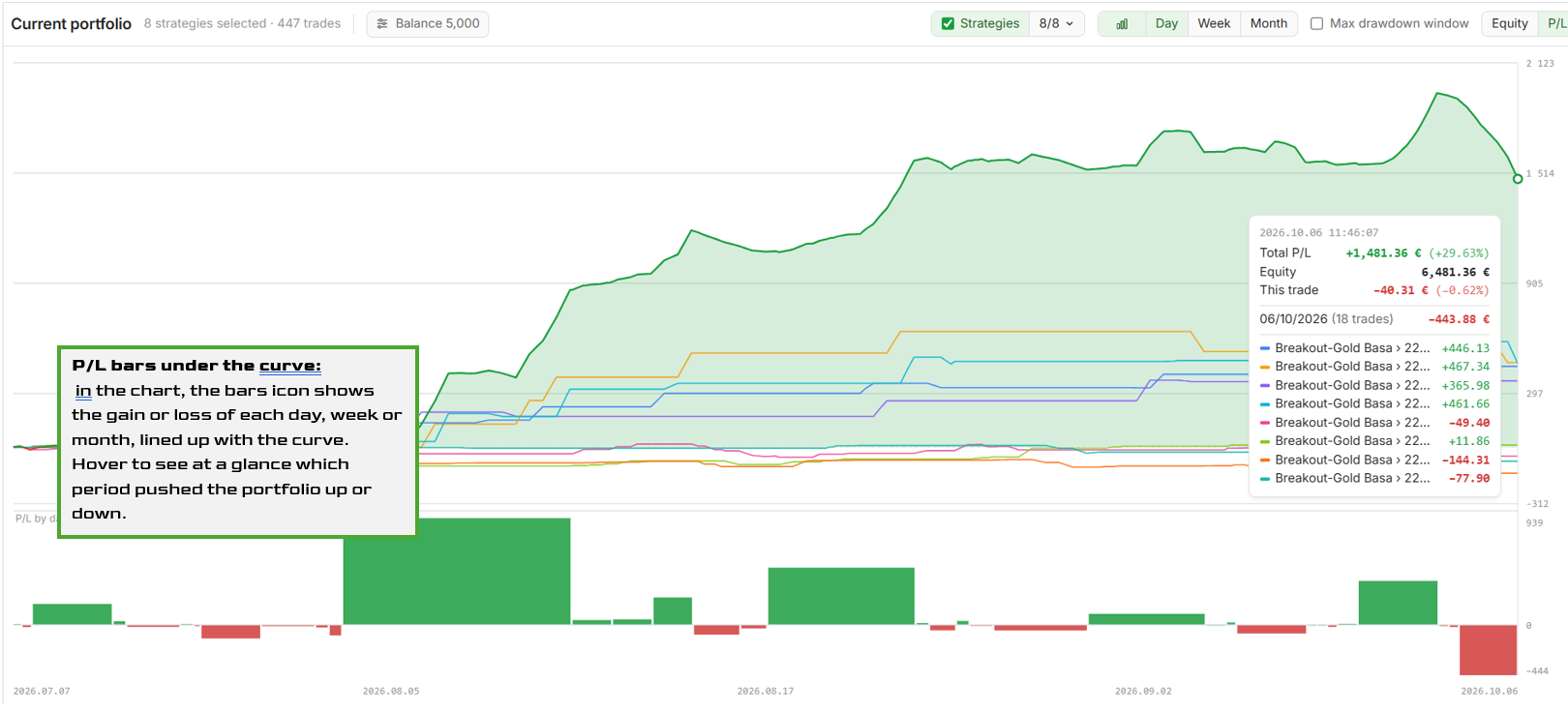The height and width of the screenshot is (713, 1568).
Task: Click the orange swatch of the -144.31 strategy
Action: click(1265, 460)
